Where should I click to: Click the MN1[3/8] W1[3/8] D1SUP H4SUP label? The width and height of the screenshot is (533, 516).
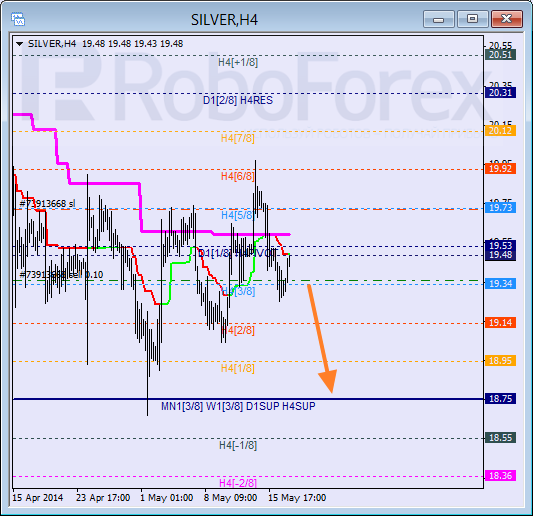238,406
